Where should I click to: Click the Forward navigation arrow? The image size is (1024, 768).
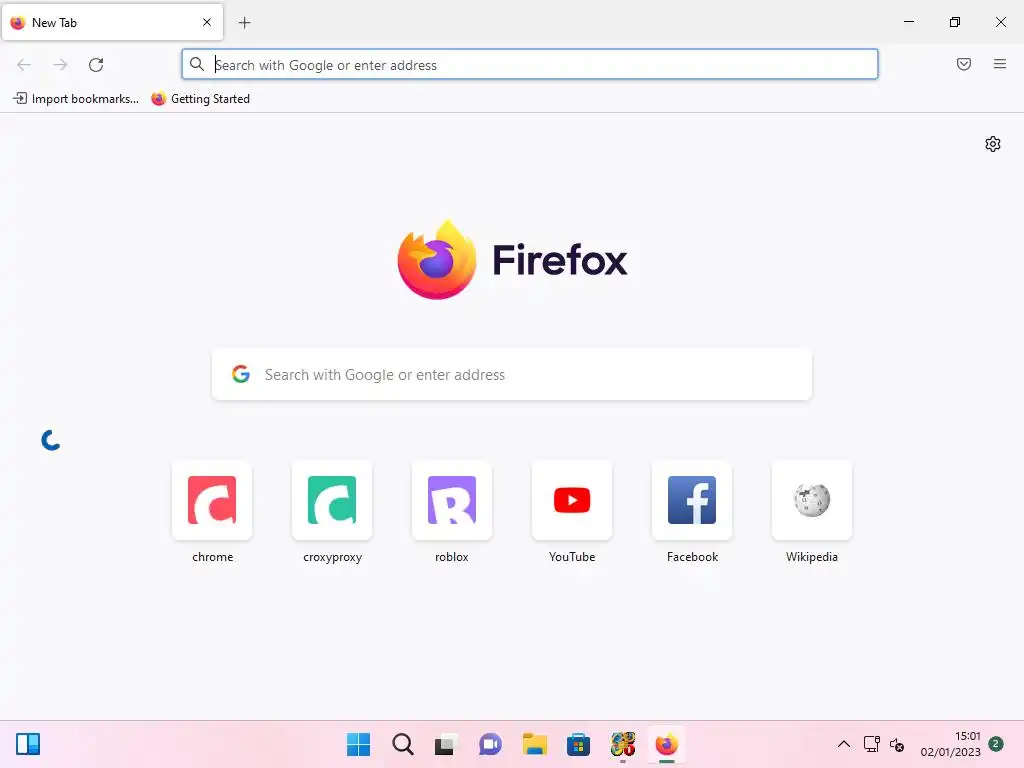point(60,65)
